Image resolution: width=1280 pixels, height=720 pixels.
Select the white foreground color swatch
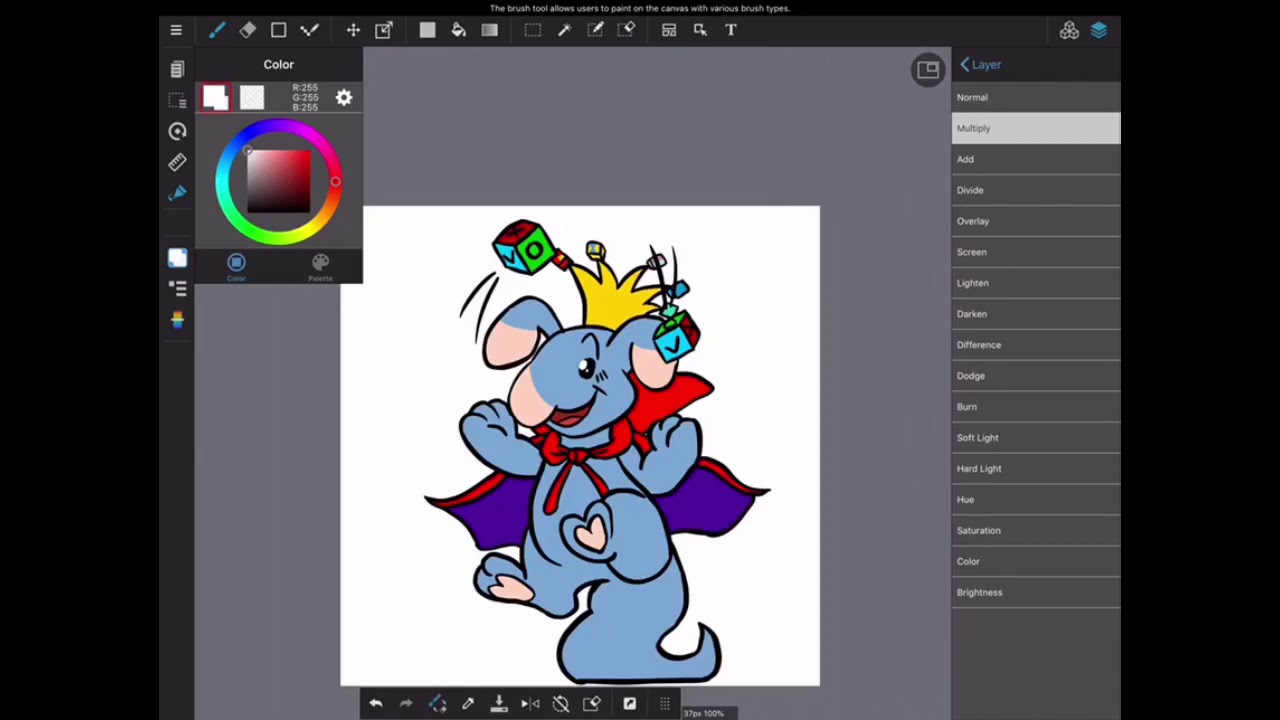pos(215,97)
